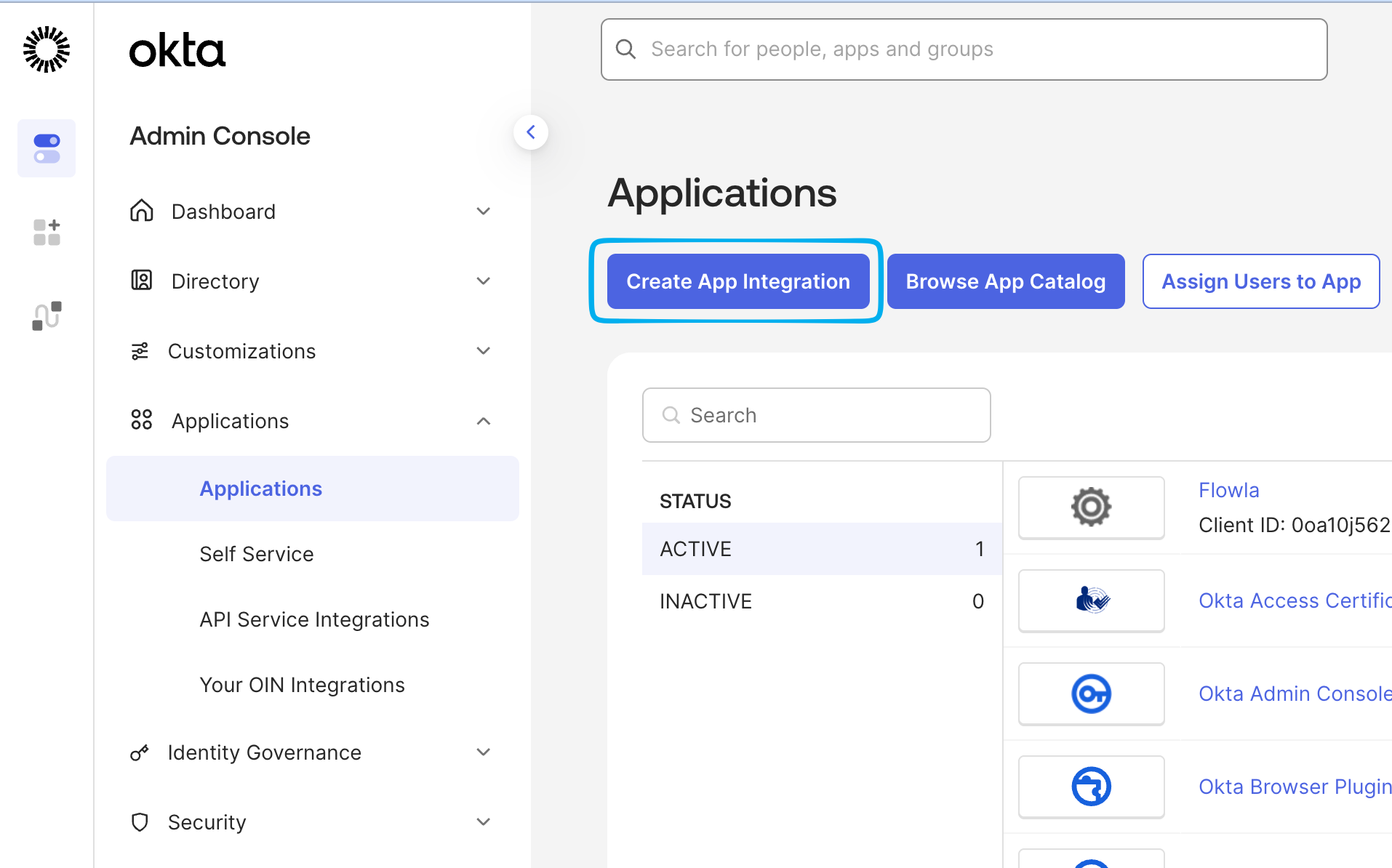The height and width of the screenshot is (868, 1392).
Task: Expand the Identity Governance chevron
Action: tap(484, 752)
